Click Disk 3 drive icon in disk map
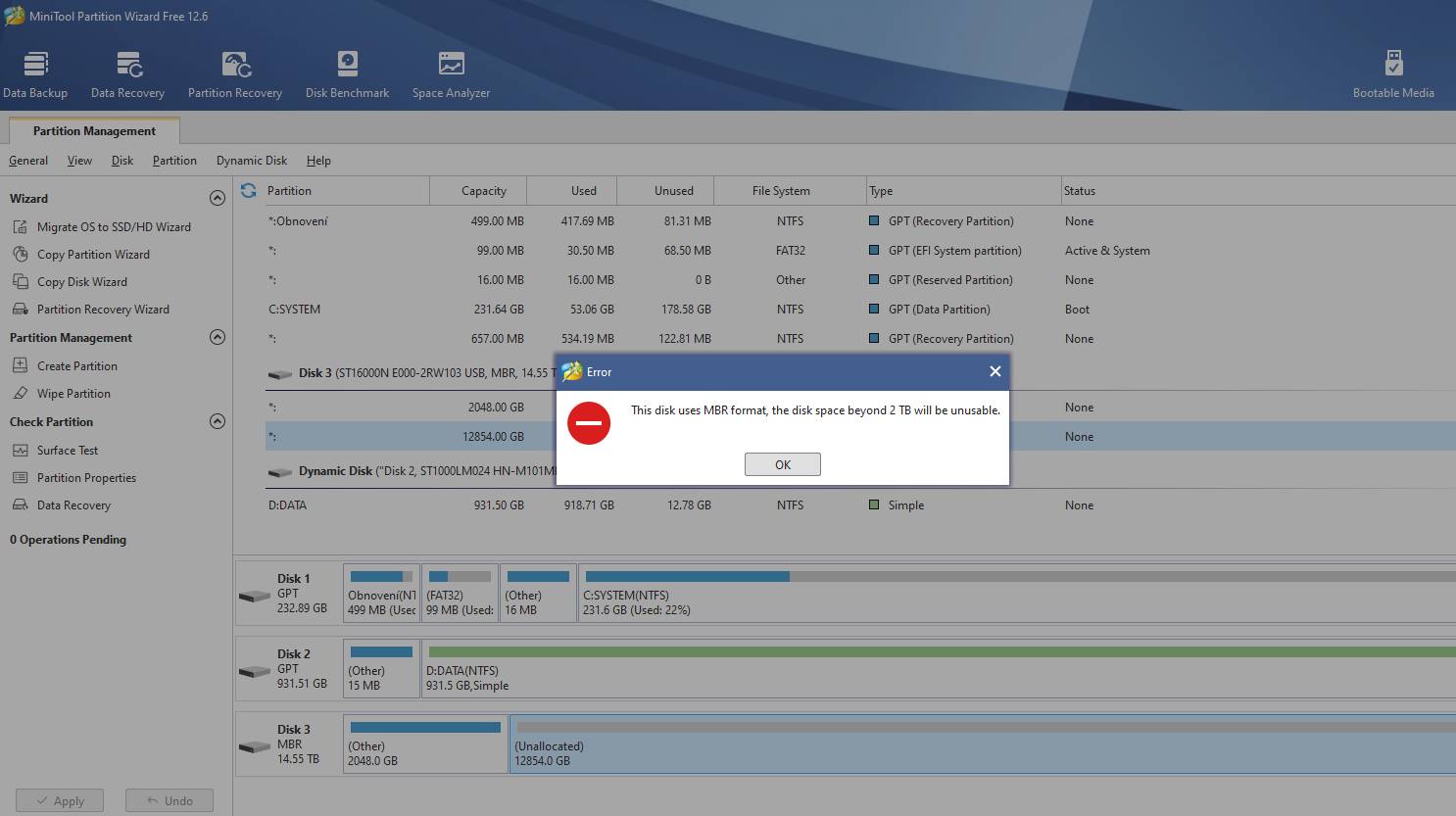This screenshot has width=1456, height=816. point(255,746)
